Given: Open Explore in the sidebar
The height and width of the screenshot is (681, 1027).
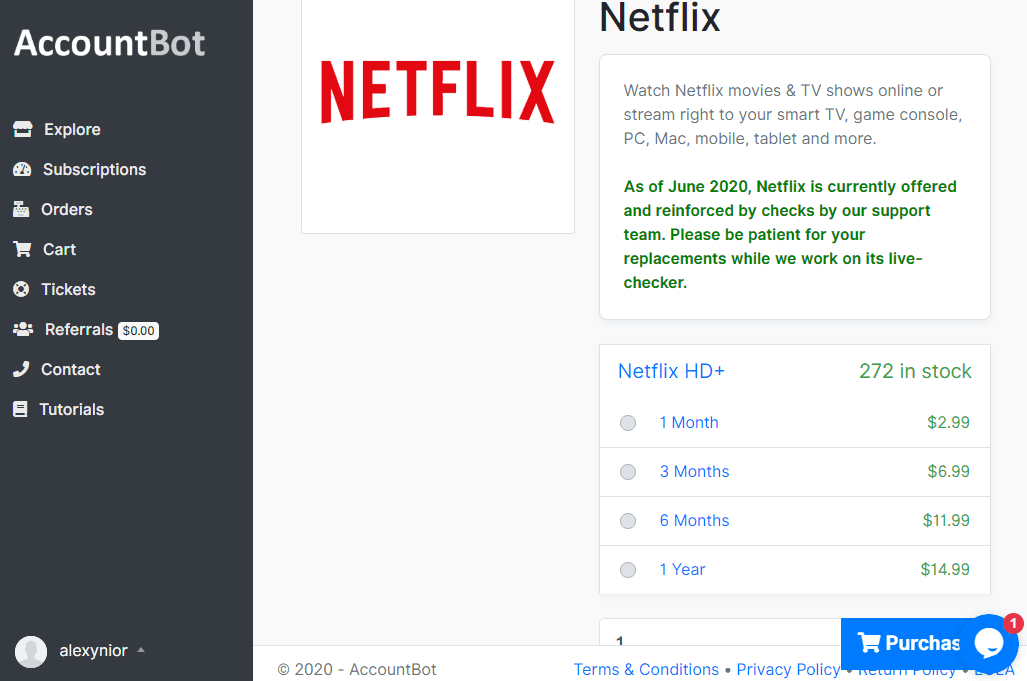Looking at the screenshot, I should [x=72, y=130].
